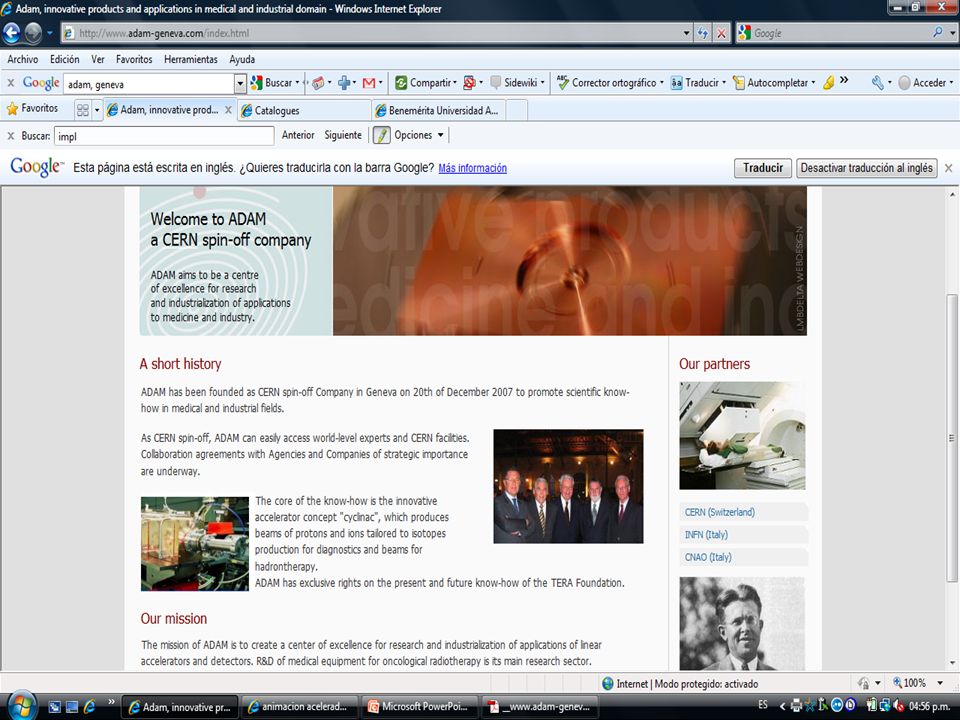
Task: Click Acceder to sign in
Action: 923,83
